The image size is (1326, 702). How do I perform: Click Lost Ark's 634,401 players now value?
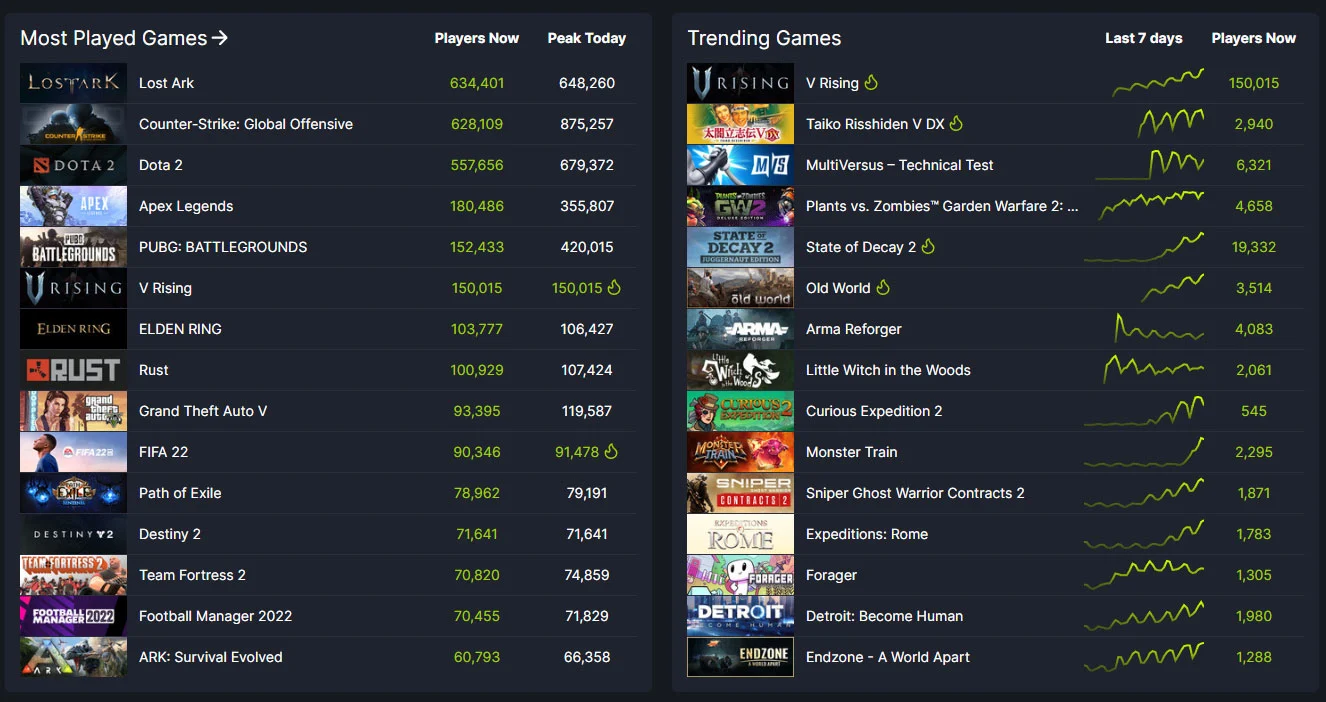[477, 83]
